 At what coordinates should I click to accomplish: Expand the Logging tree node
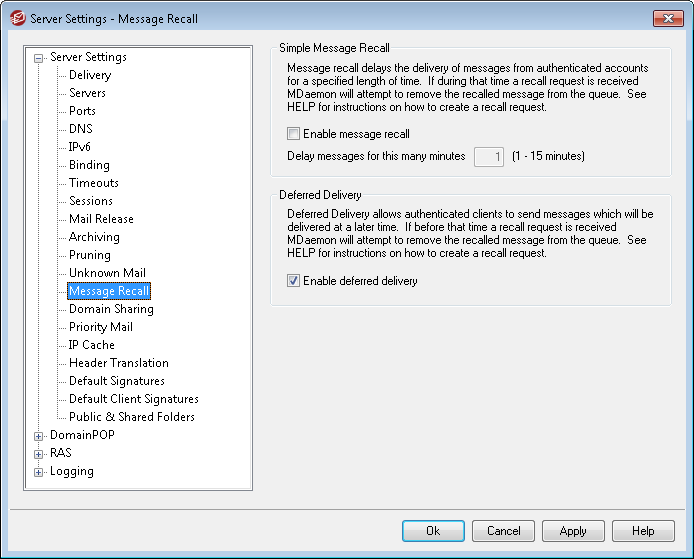[39, 472]
